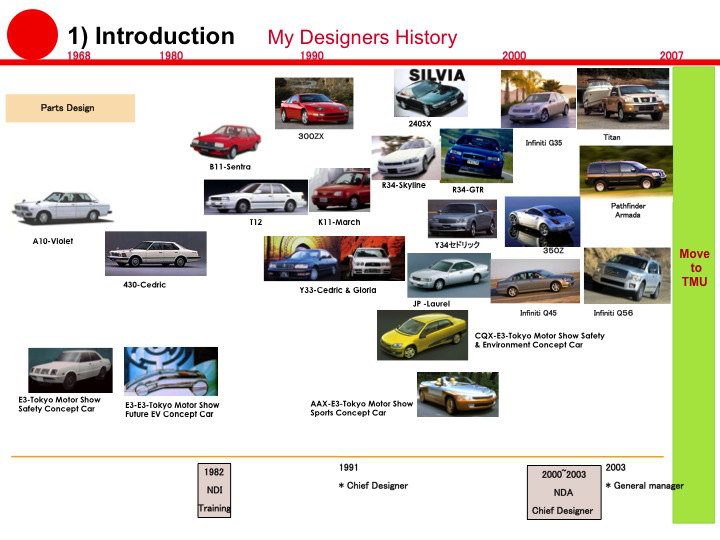This screenshot has width=720, height=540.
Task: Click the Infiniti G35 photo
Action: point(538,99)
